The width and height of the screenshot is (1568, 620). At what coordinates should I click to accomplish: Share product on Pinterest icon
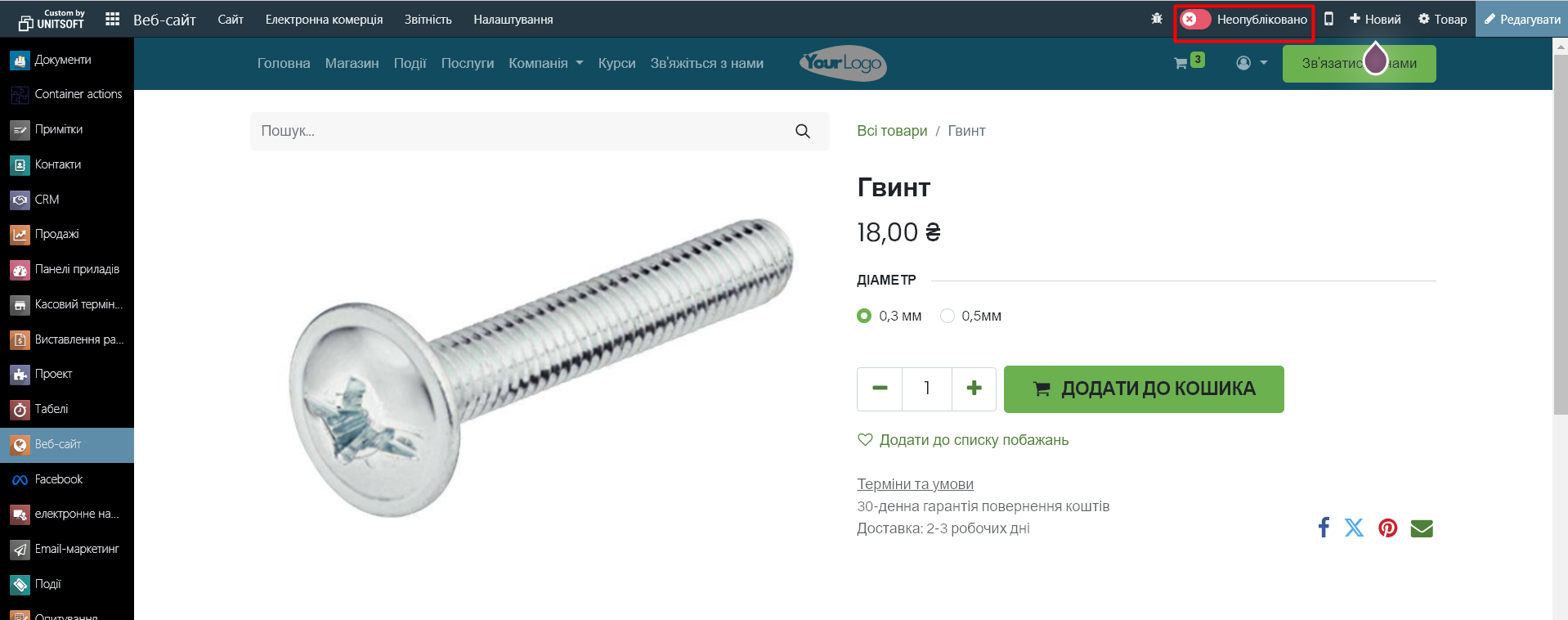tap(1388, 528)
